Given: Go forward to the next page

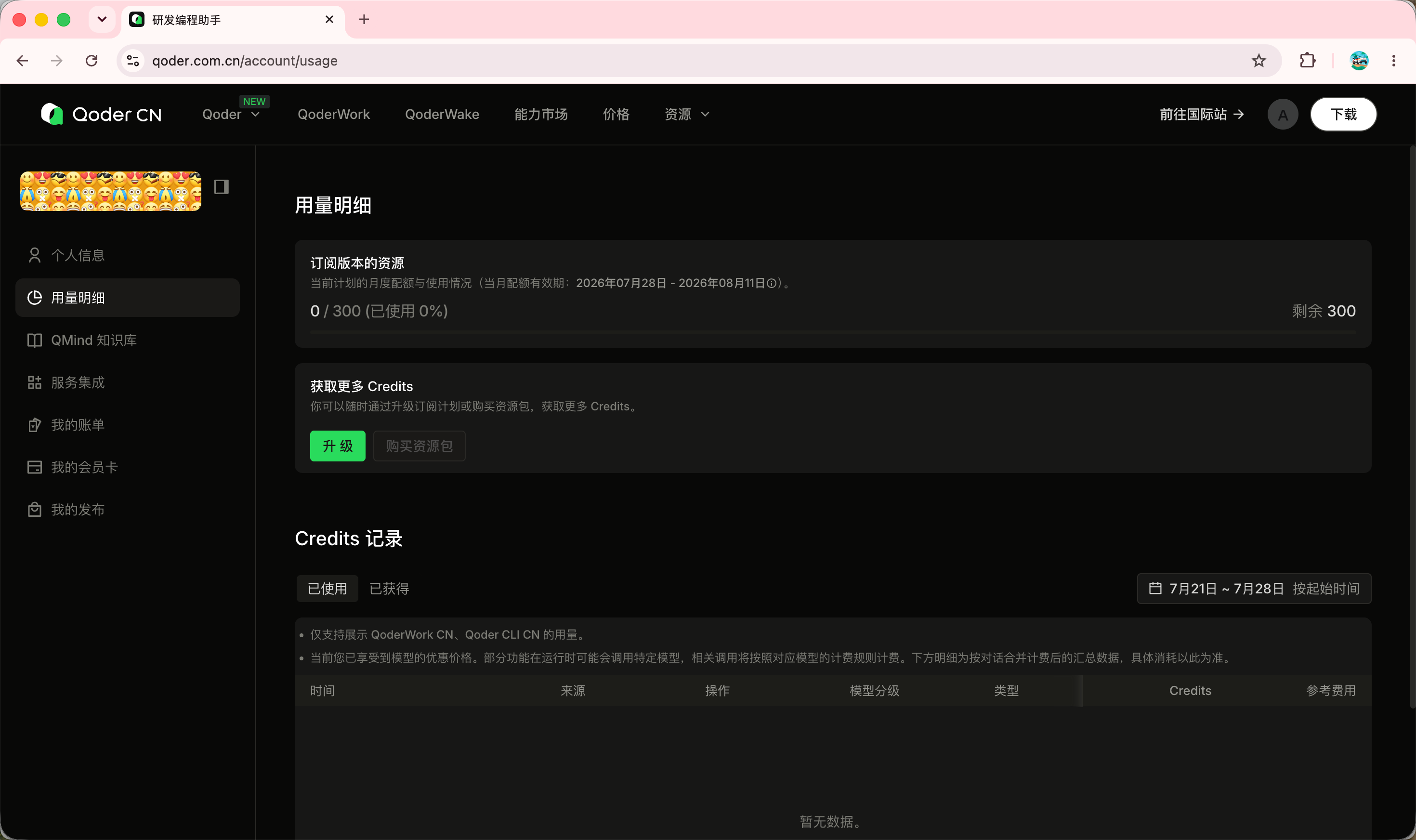Looking at the screenshot, I should pyautogui.click(x=57, y=61).
